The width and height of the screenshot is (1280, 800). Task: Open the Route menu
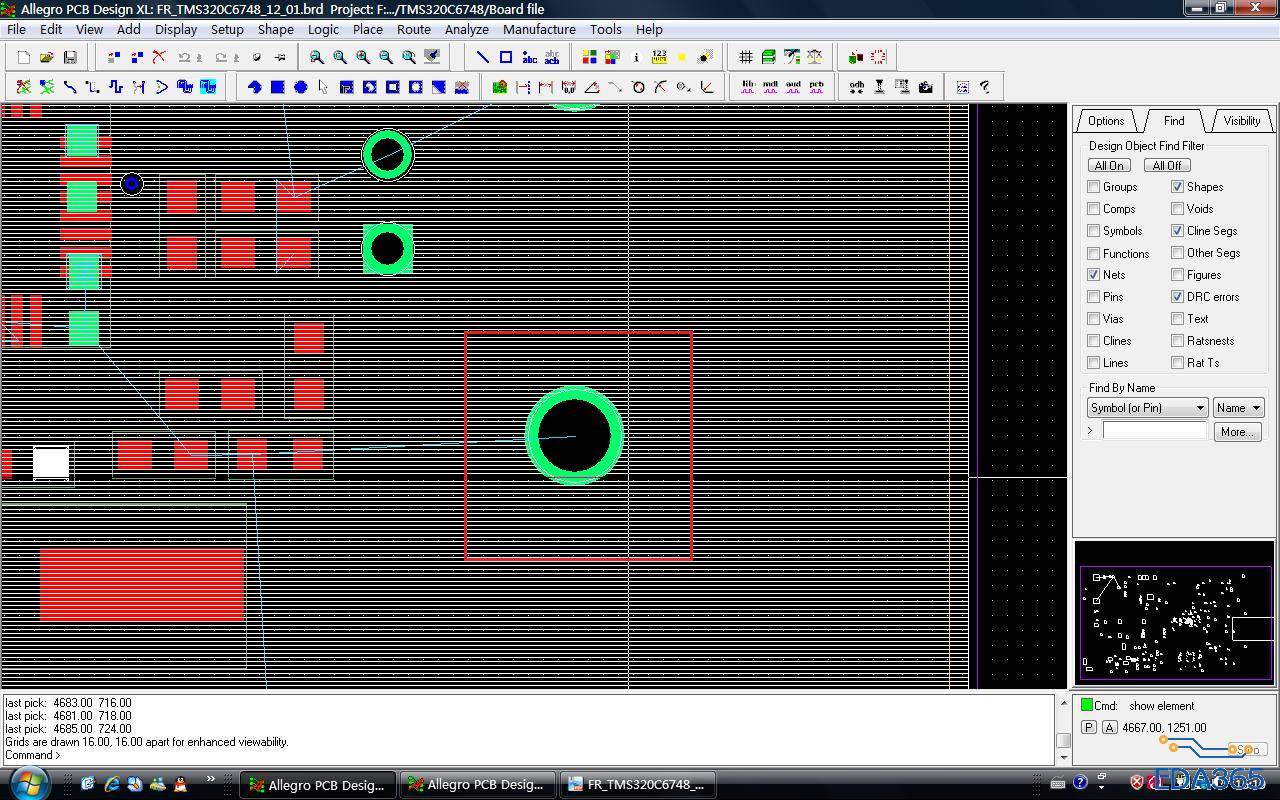click(x=413, y=29)
